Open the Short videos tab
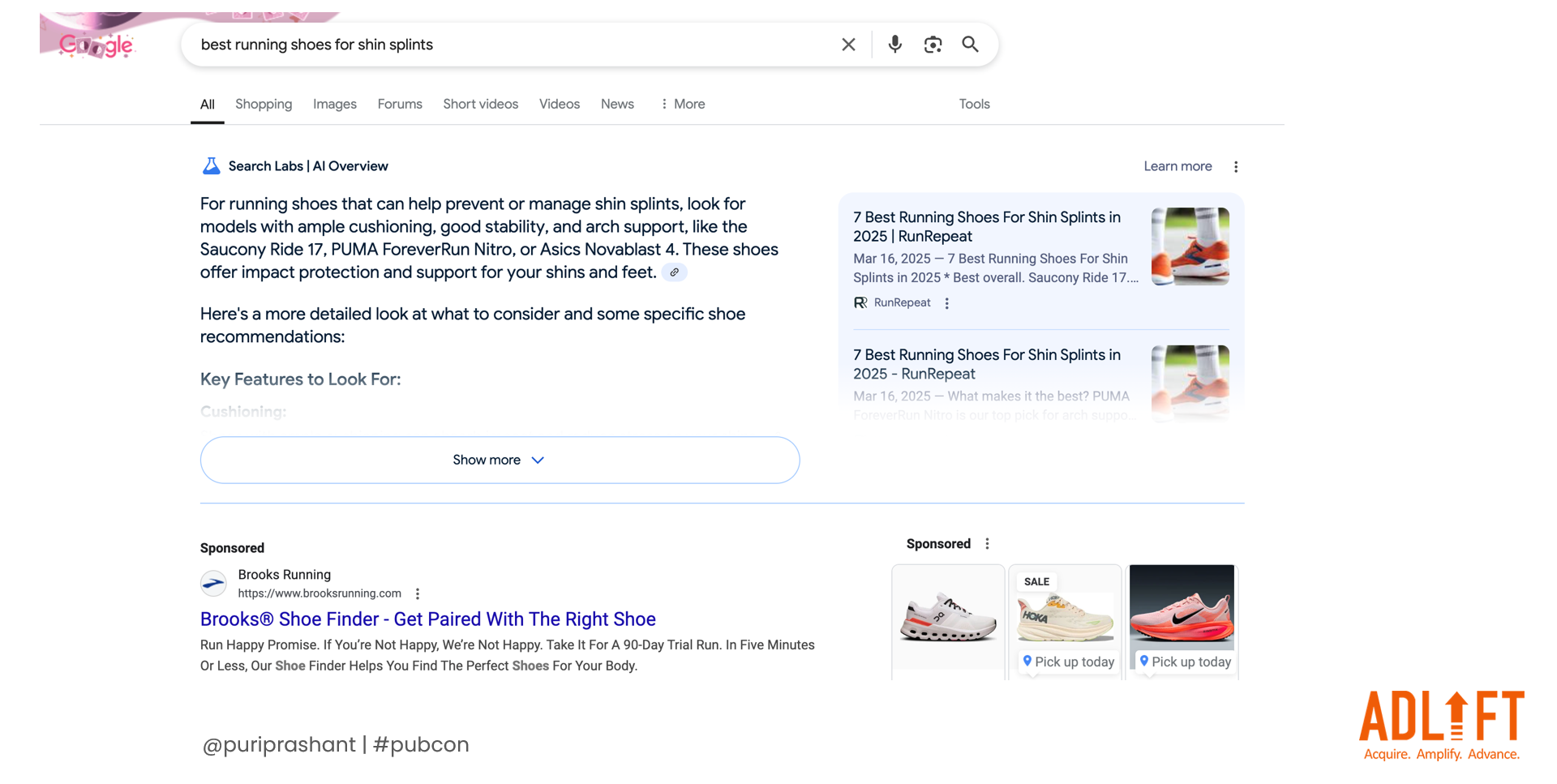Screen dimensions: 1557x784 click(480, 104)
